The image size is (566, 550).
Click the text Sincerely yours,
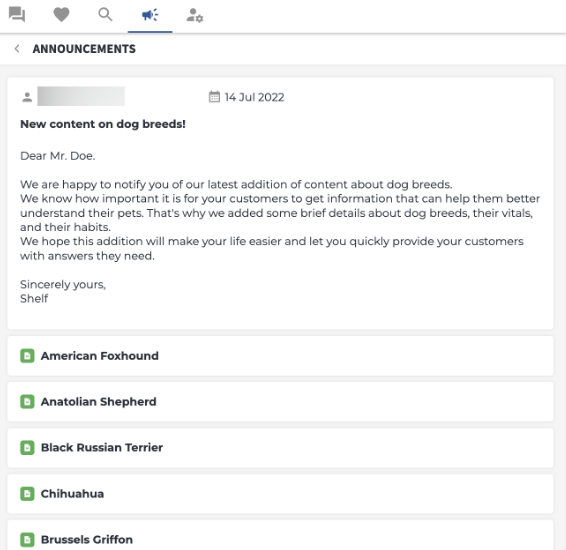point(63,284)
